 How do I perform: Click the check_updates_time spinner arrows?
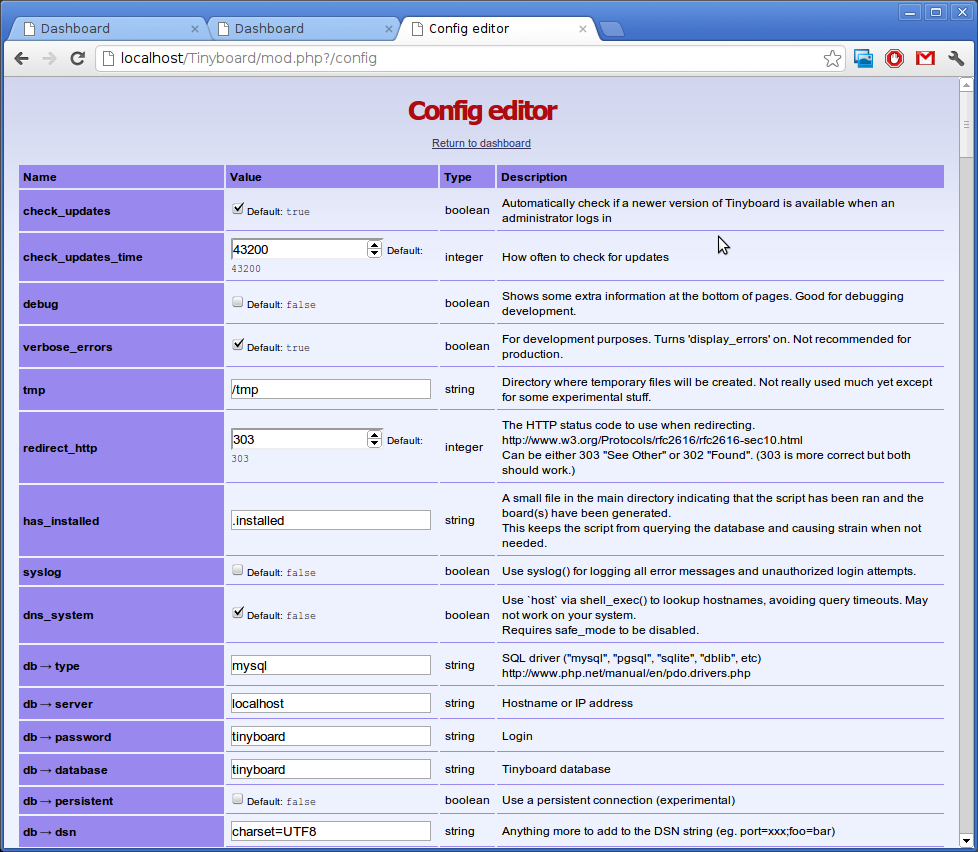375,249
